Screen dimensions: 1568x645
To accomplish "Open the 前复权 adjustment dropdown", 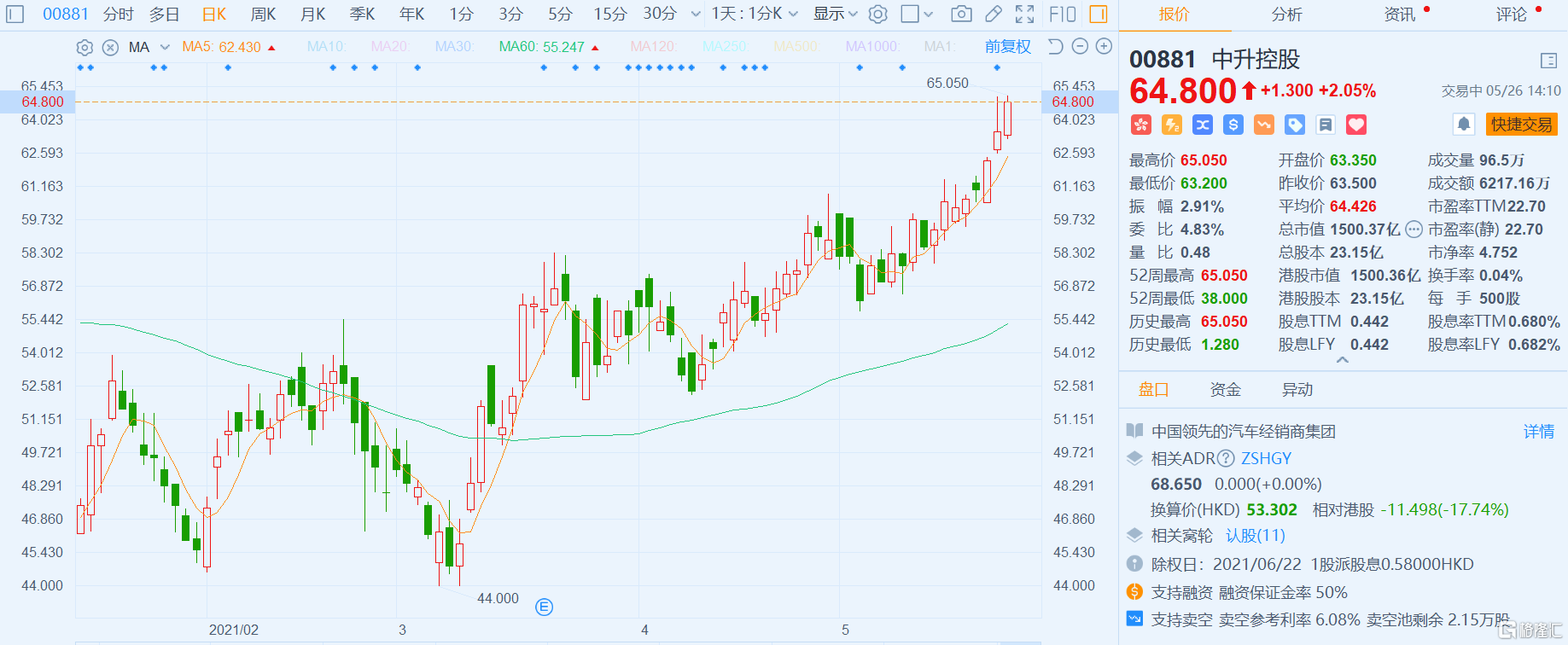I will point(1008,47).
